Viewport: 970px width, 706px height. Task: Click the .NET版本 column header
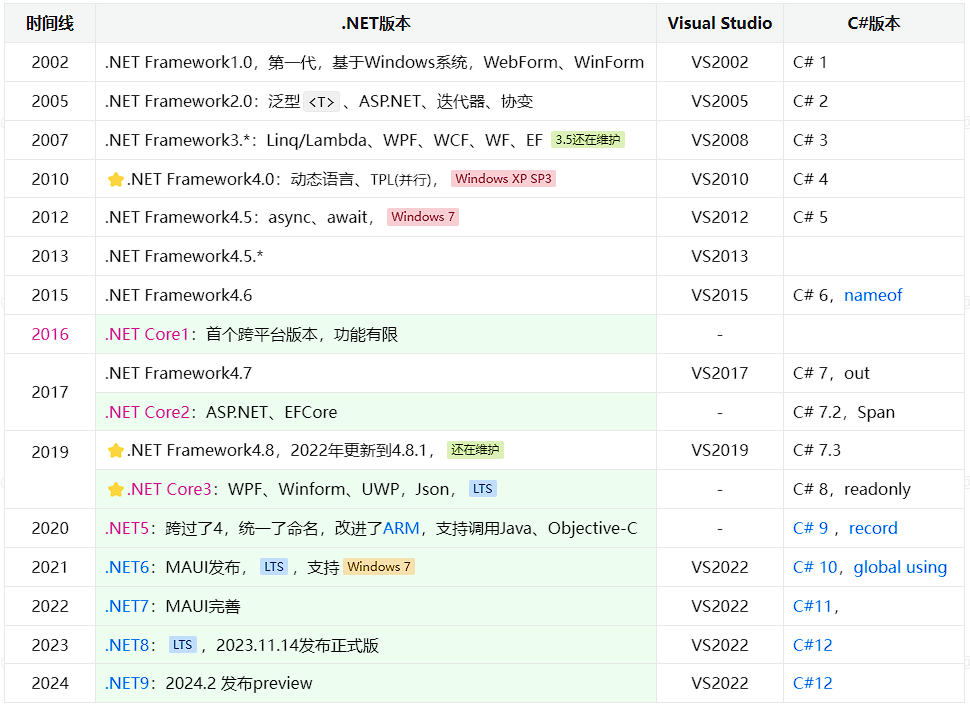coord(376,24)
